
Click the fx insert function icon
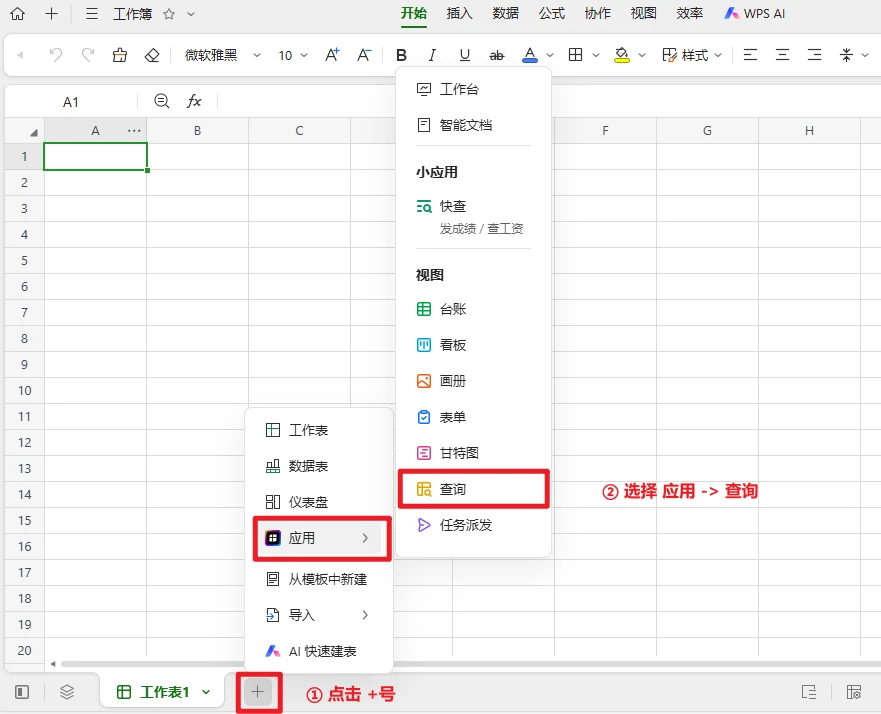point(194,101)
